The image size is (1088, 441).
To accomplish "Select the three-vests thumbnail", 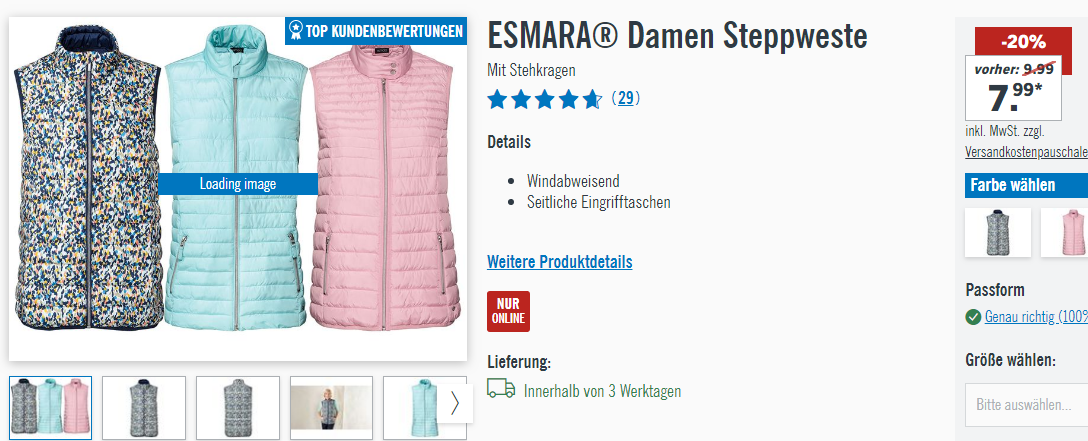I will tap(51, 408).
